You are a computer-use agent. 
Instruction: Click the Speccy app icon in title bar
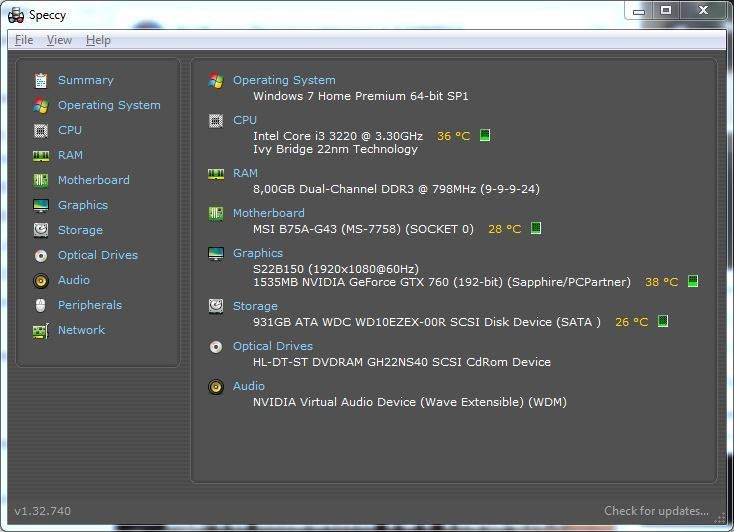click(16, 15)
